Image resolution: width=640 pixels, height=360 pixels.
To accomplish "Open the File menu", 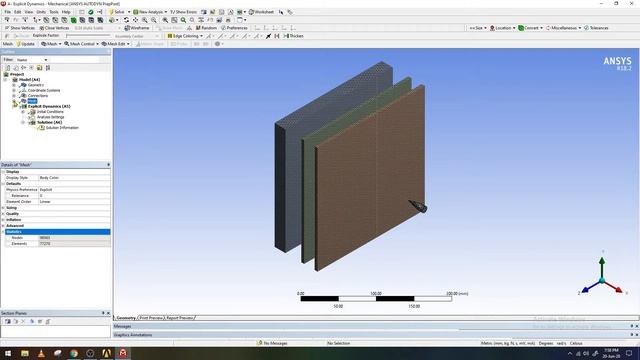I will [8, 12].
